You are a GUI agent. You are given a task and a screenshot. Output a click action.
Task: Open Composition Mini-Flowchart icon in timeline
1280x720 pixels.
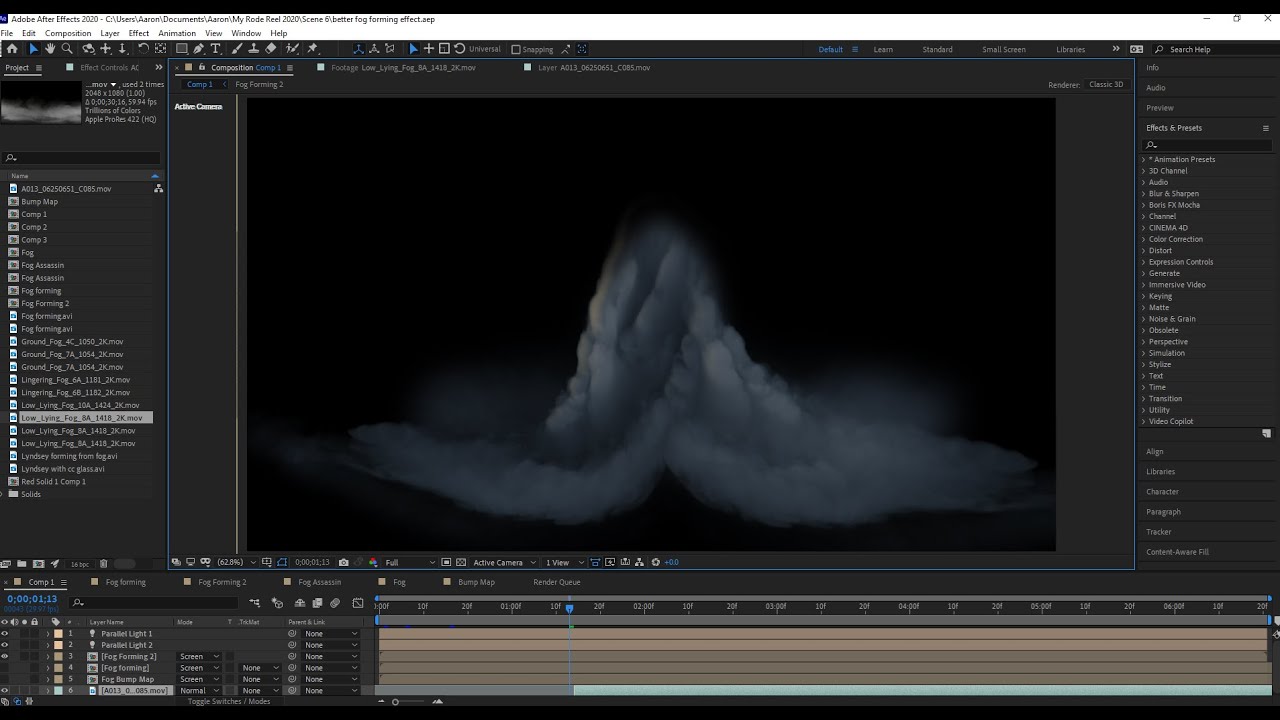(255, 603)
